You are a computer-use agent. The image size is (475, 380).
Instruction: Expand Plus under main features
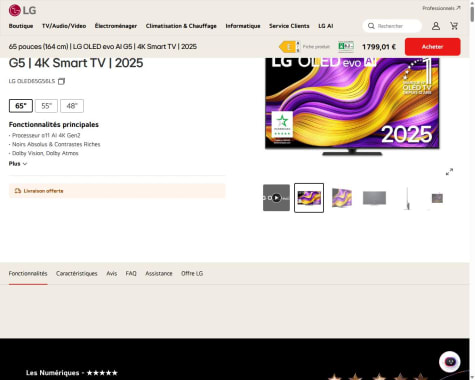tap(18, 164)
